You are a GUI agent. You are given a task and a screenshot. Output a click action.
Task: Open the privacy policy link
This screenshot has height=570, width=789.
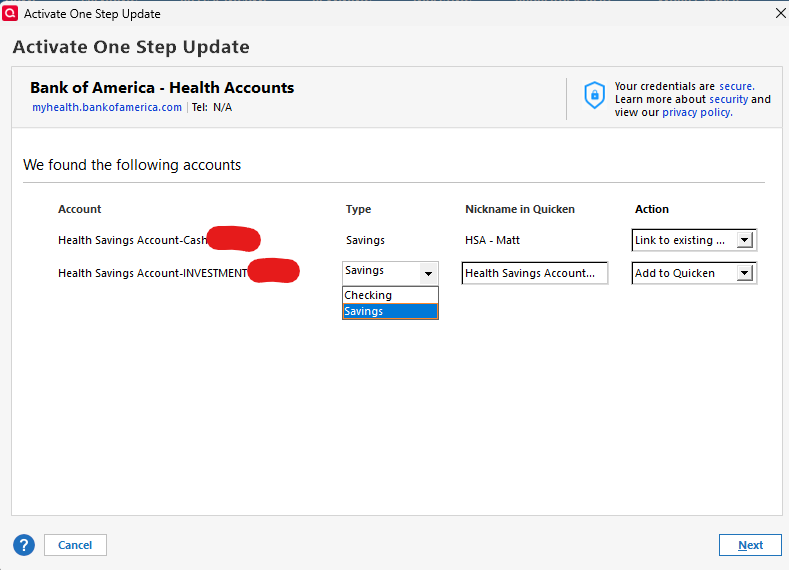[697, 112]
